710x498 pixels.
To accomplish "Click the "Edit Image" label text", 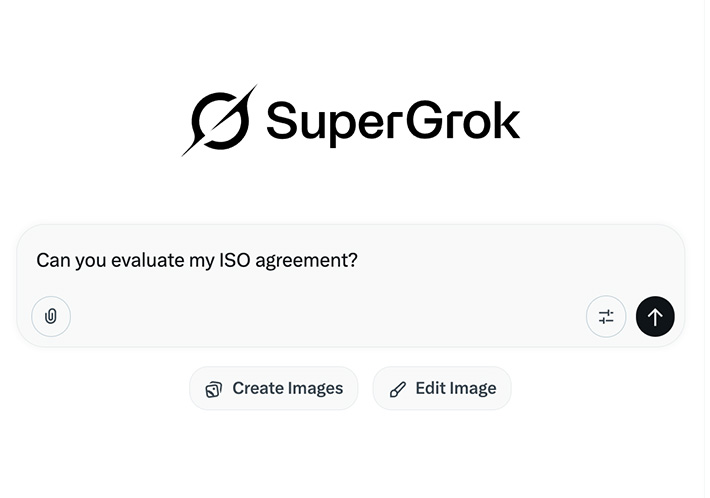I will pyautogui.click(x=455, y=389).
